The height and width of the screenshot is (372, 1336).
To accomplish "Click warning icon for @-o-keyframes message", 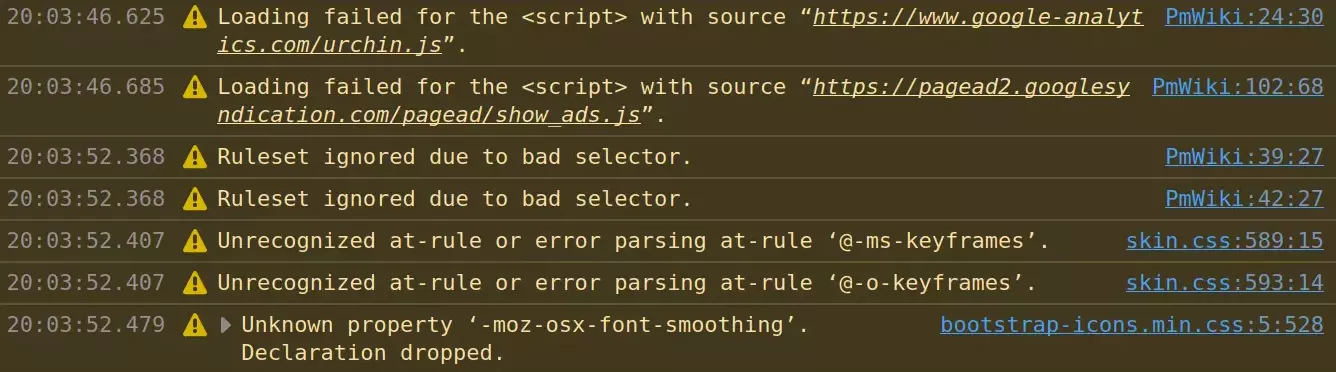I will click(195, 283).
